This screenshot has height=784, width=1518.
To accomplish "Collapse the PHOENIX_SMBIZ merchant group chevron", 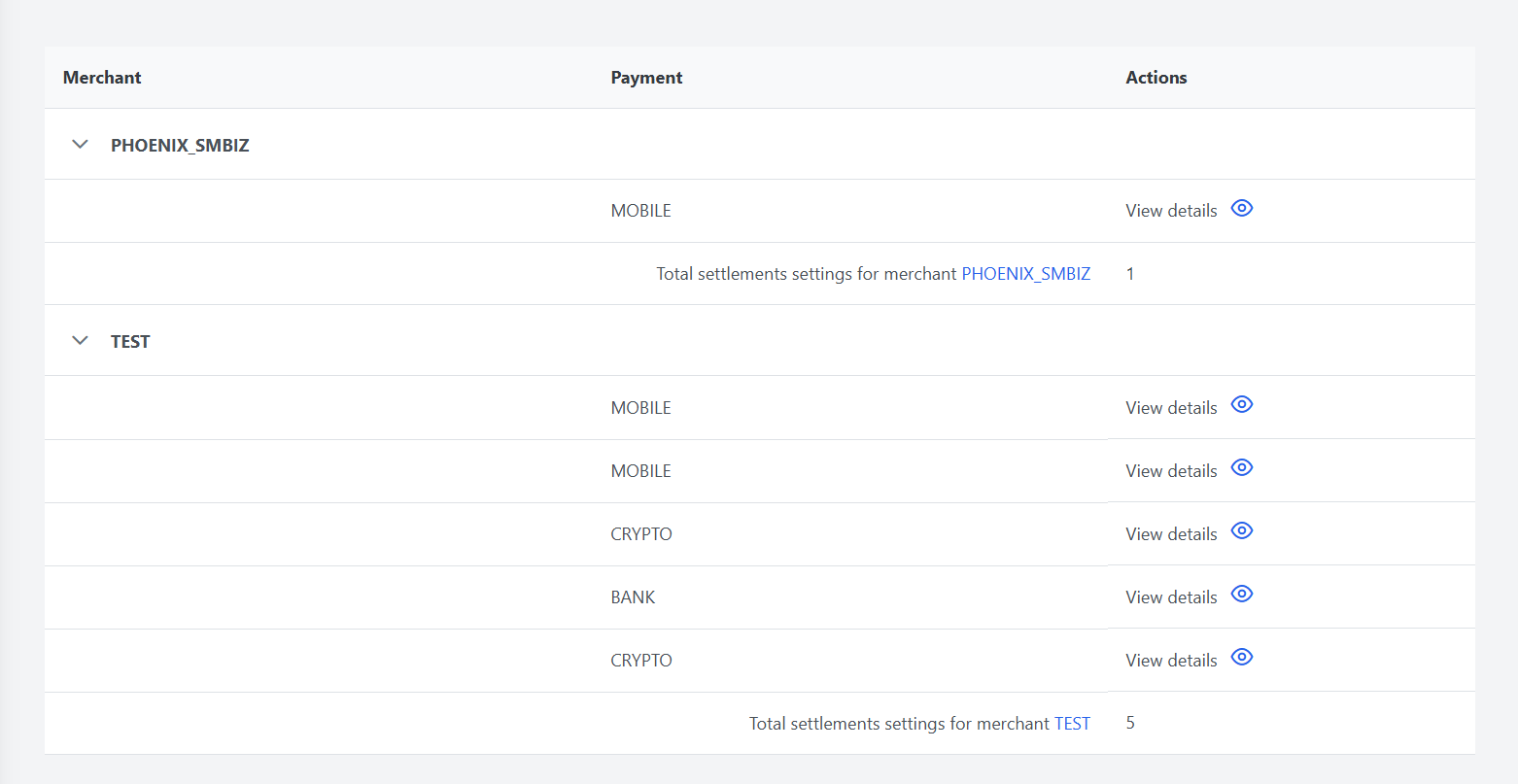I will pos(81,145).
